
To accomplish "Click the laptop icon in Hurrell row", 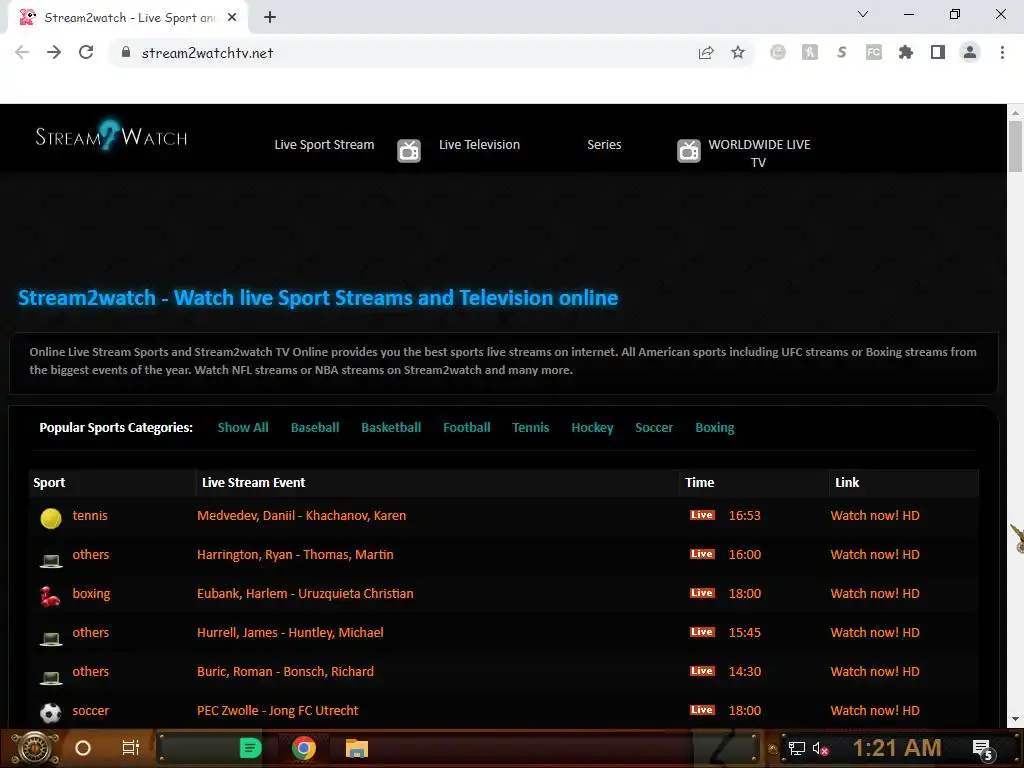I will tap(51, 637).
